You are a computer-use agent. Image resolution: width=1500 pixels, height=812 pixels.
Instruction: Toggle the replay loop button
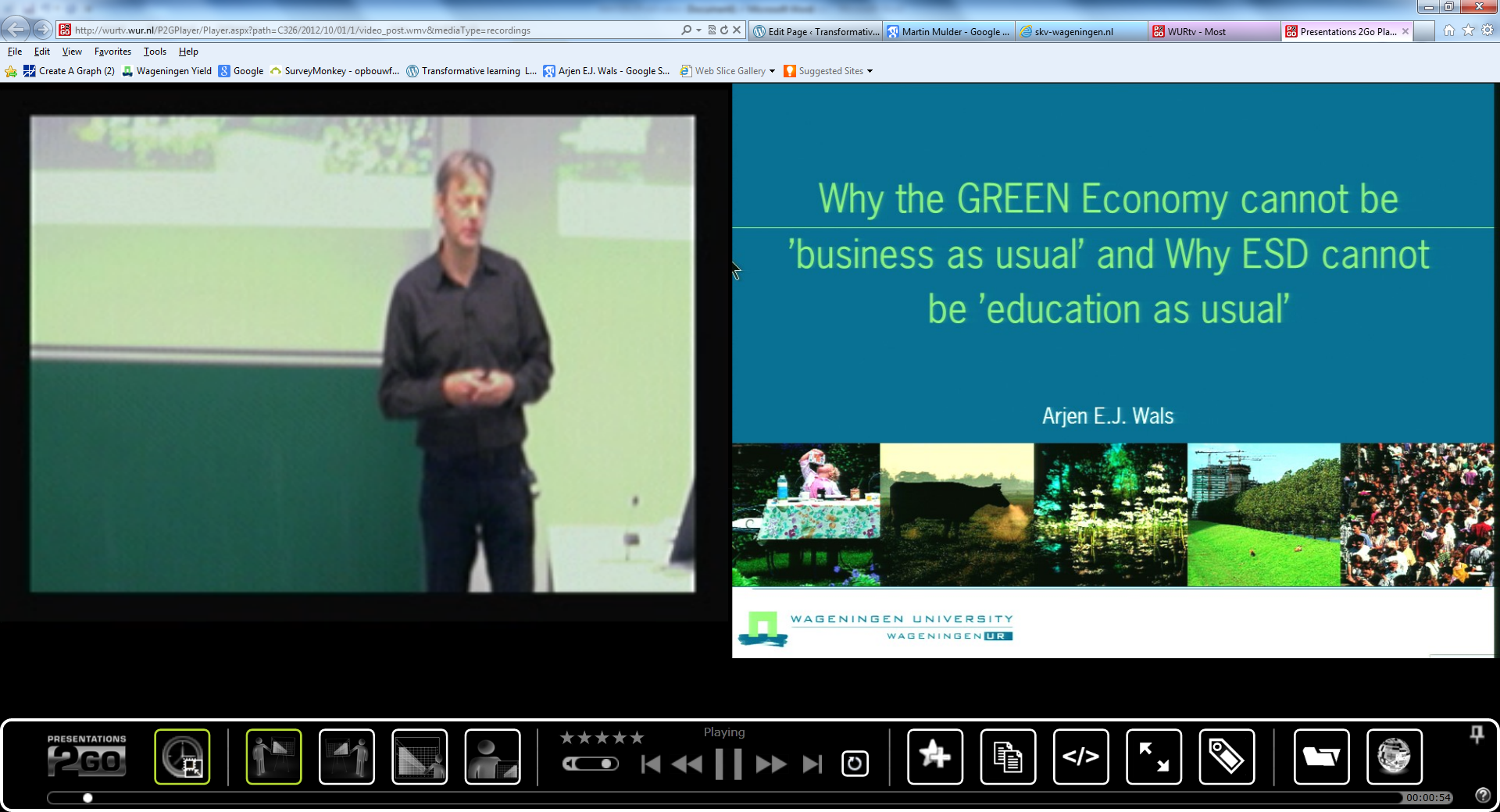855,763
